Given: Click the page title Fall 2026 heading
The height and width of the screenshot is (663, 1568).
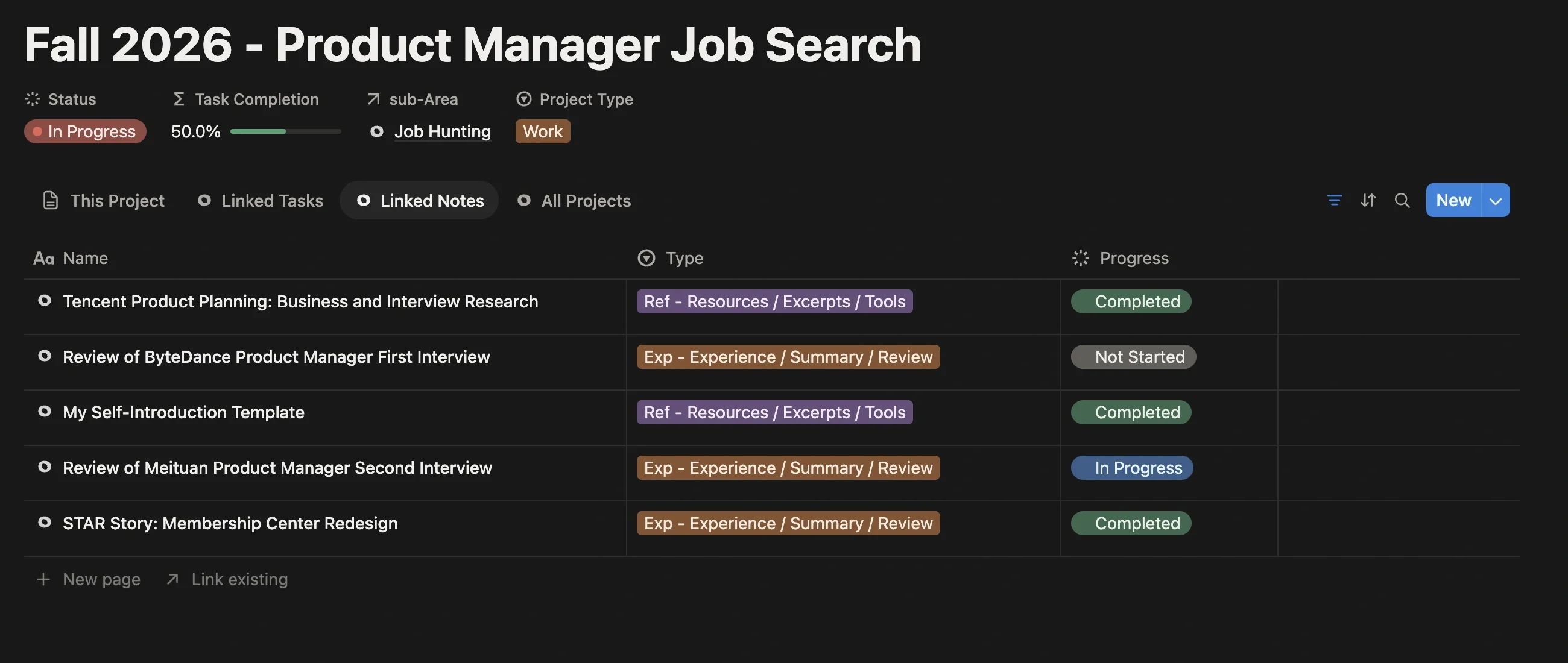Looking at the screenshot, I should 473,45.
